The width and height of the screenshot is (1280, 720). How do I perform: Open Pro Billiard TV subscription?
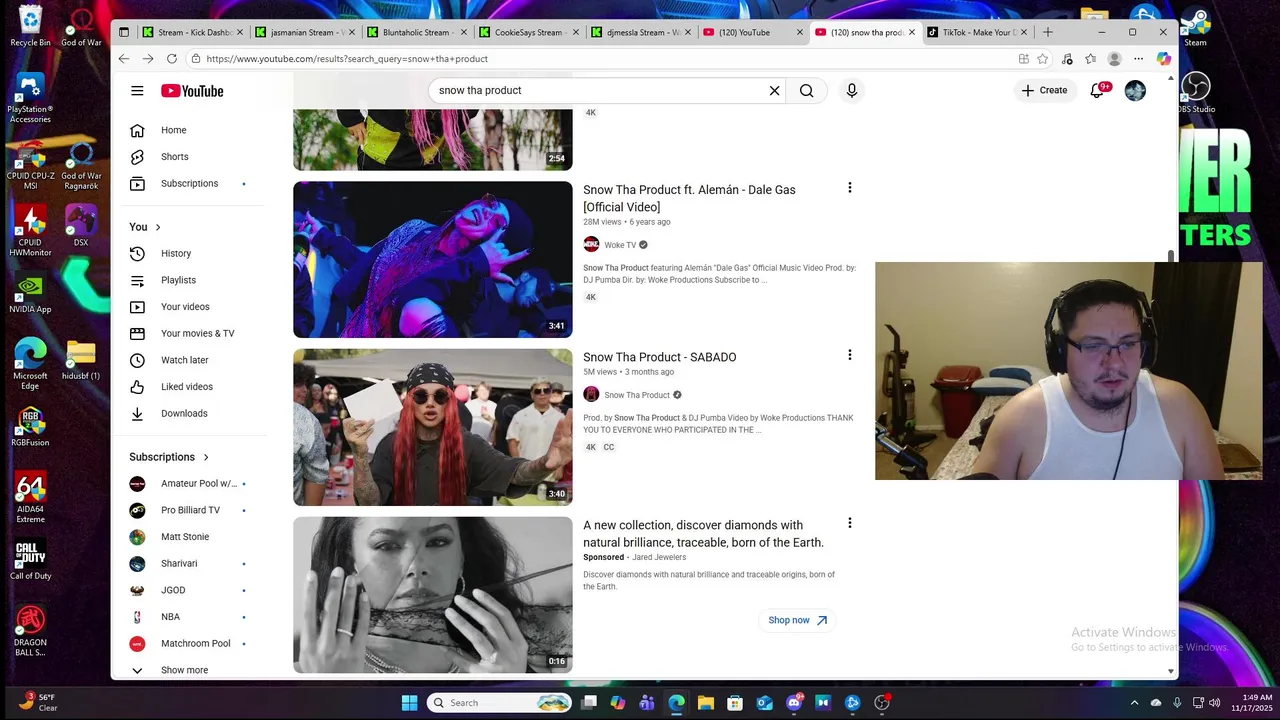190,510
